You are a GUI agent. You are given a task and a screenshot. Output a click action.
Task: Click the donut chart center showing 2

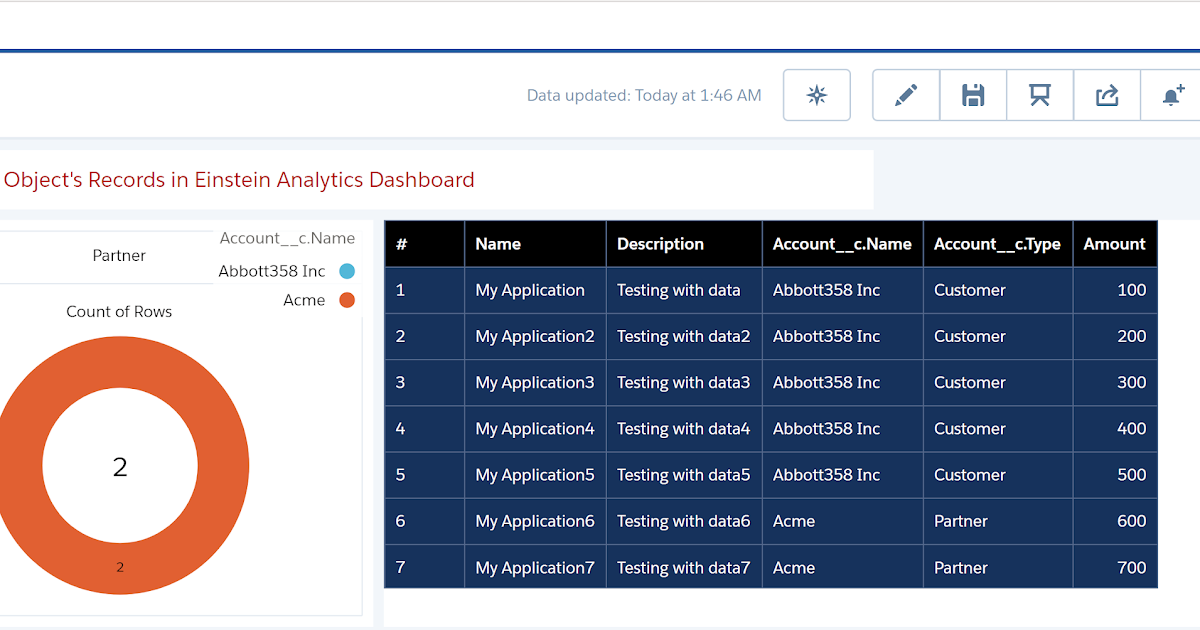point(120,464)
